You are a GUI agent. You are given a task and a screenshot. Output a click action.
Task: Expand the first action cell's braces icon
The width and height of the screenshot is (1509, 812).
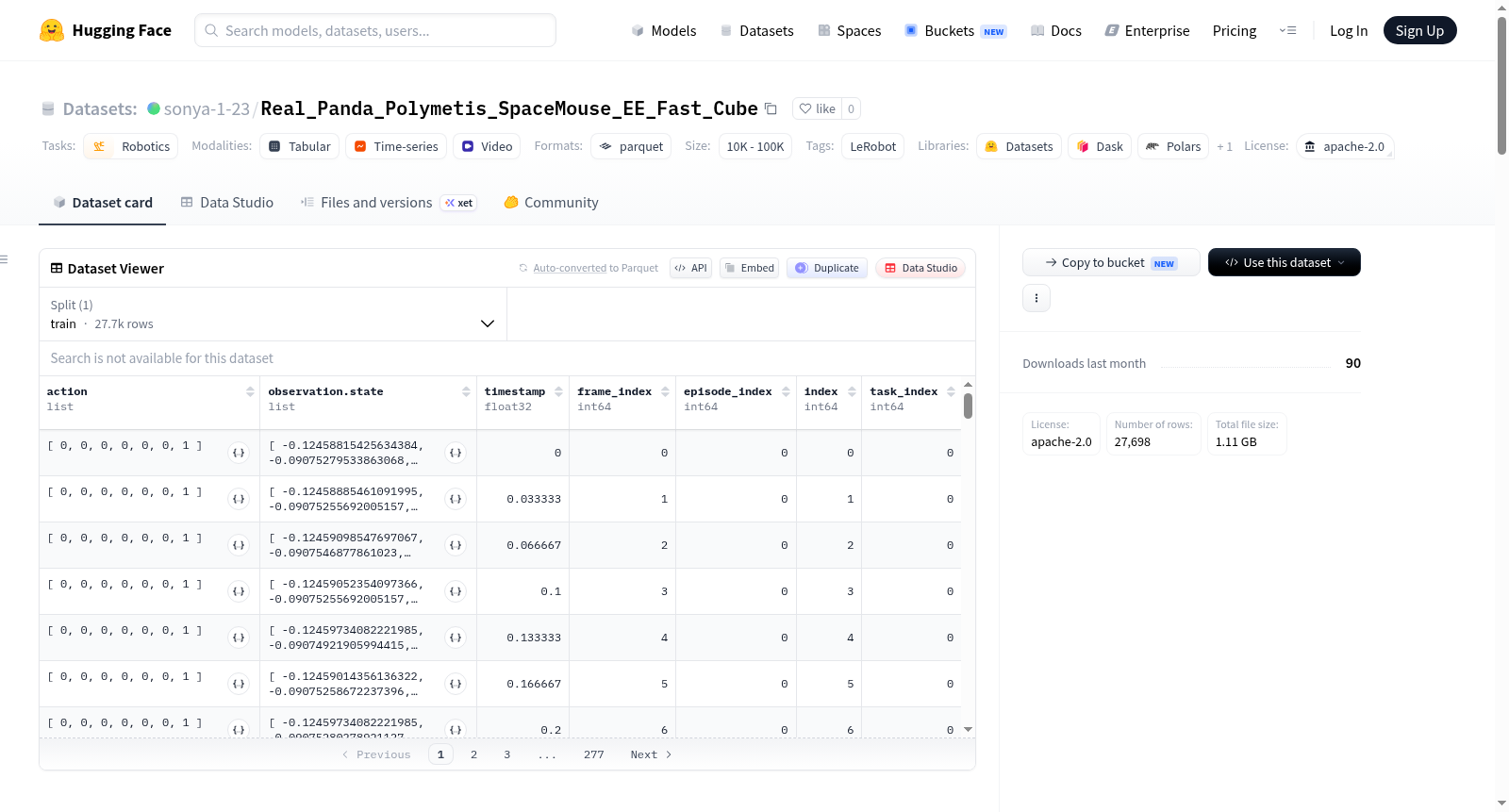(x=239, y=453)
